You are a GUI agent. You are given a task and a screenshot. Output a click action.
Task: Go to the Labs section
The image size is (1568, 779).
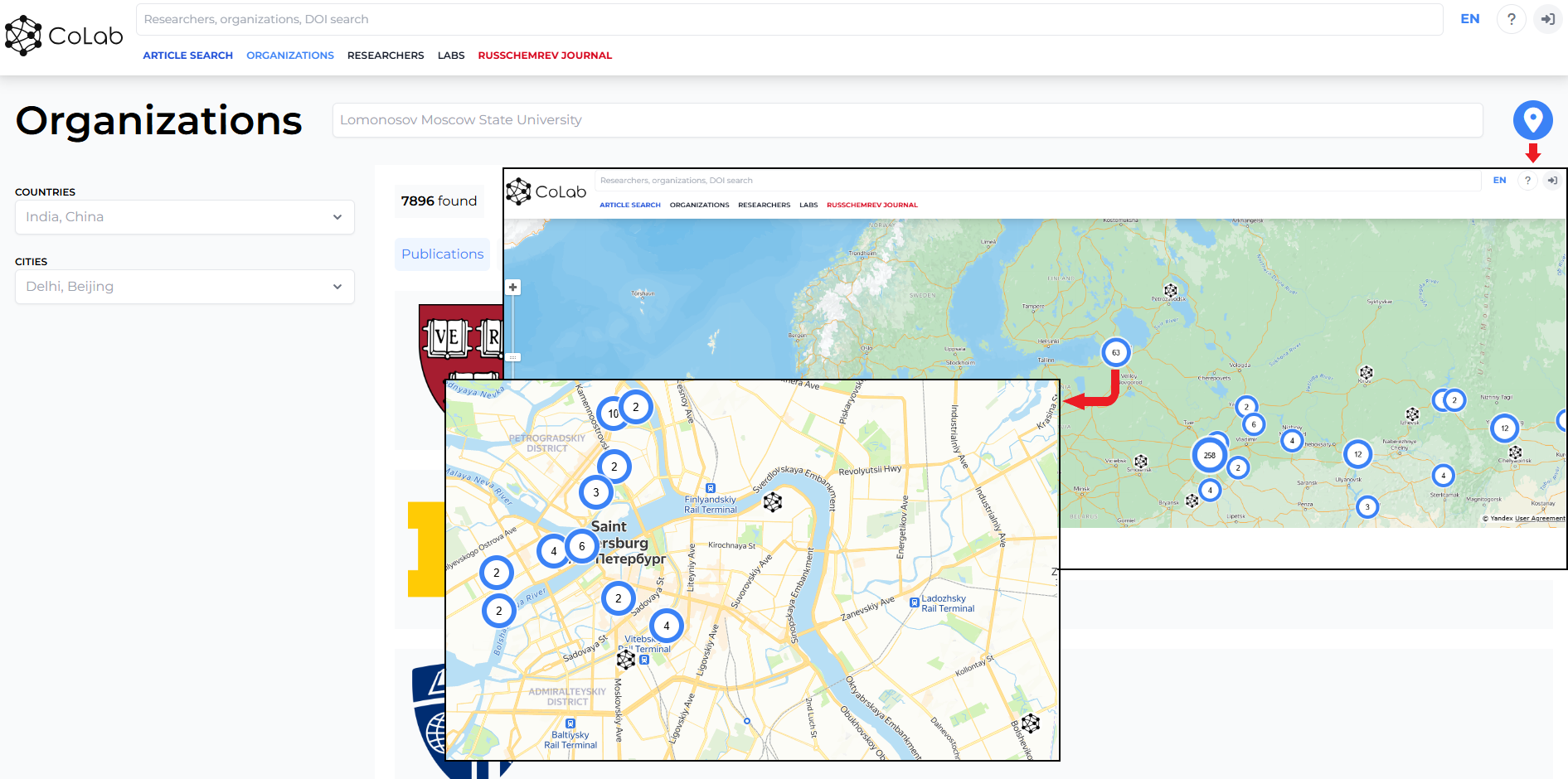point(451,56)
